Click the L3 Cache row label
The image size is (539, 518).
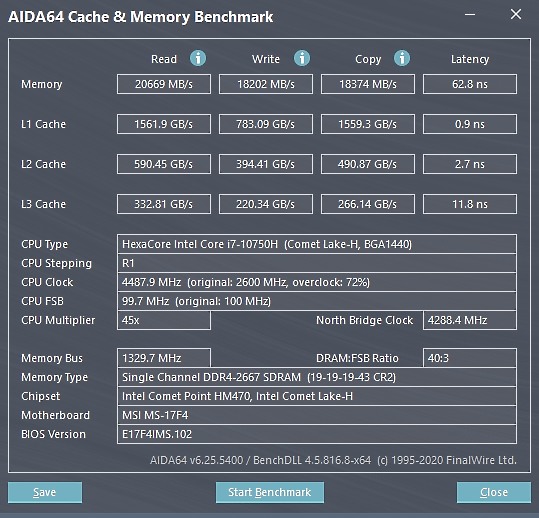click(43, 204)
